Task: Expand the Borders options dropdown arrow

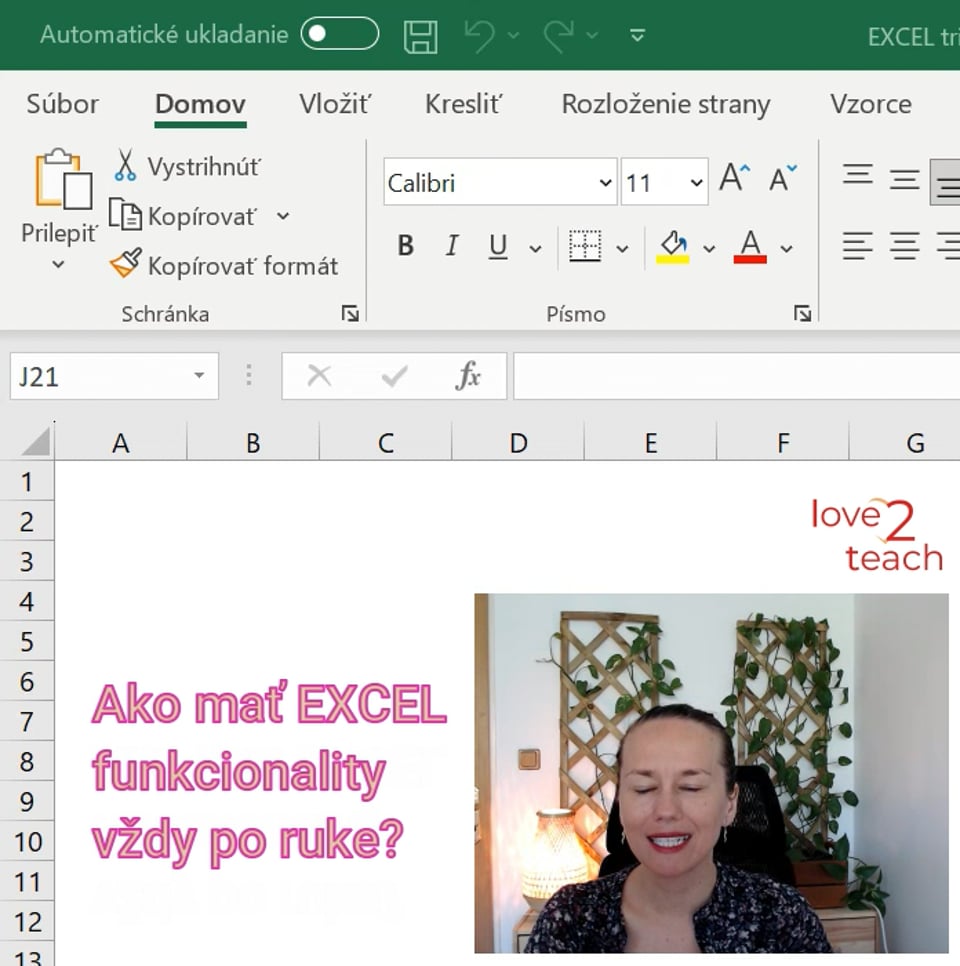Action: [x=622, y=249]
